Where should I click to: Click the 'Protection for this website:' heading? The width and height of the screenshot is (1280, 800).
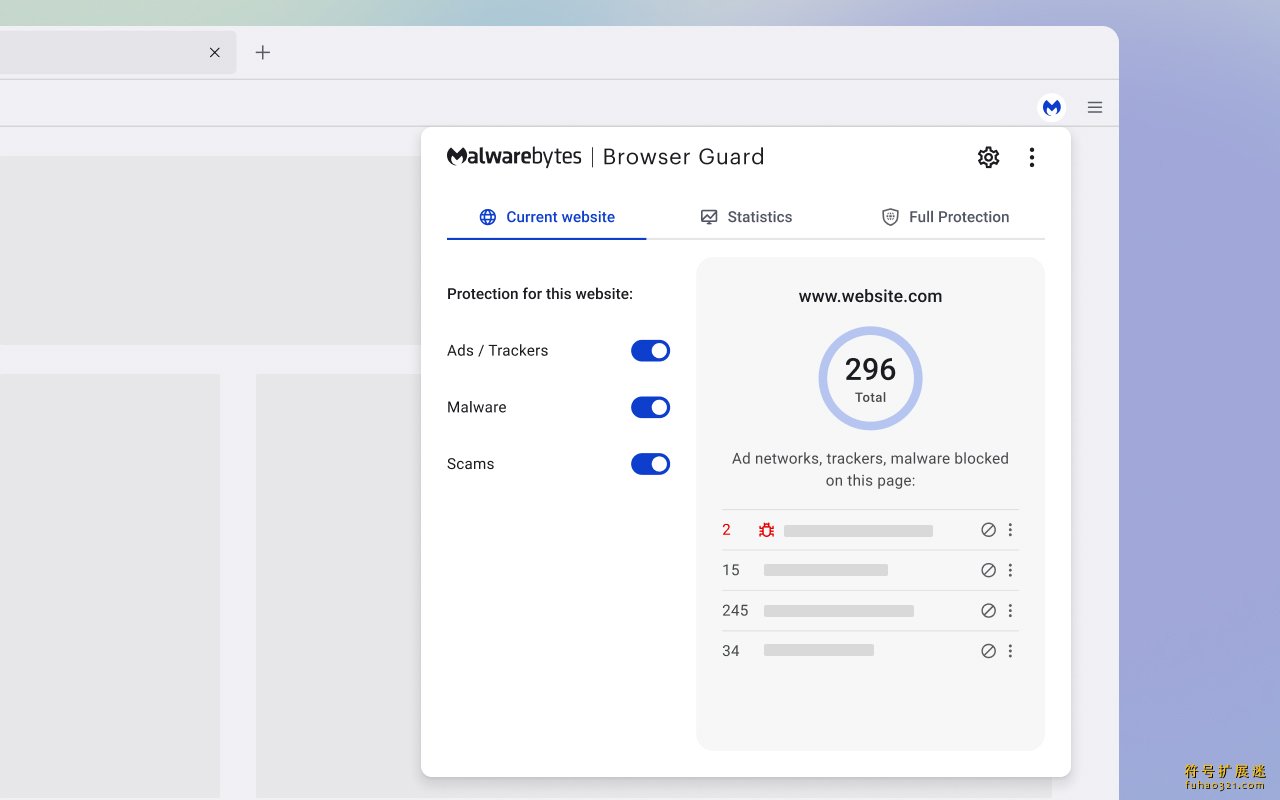tap(540, 294)
